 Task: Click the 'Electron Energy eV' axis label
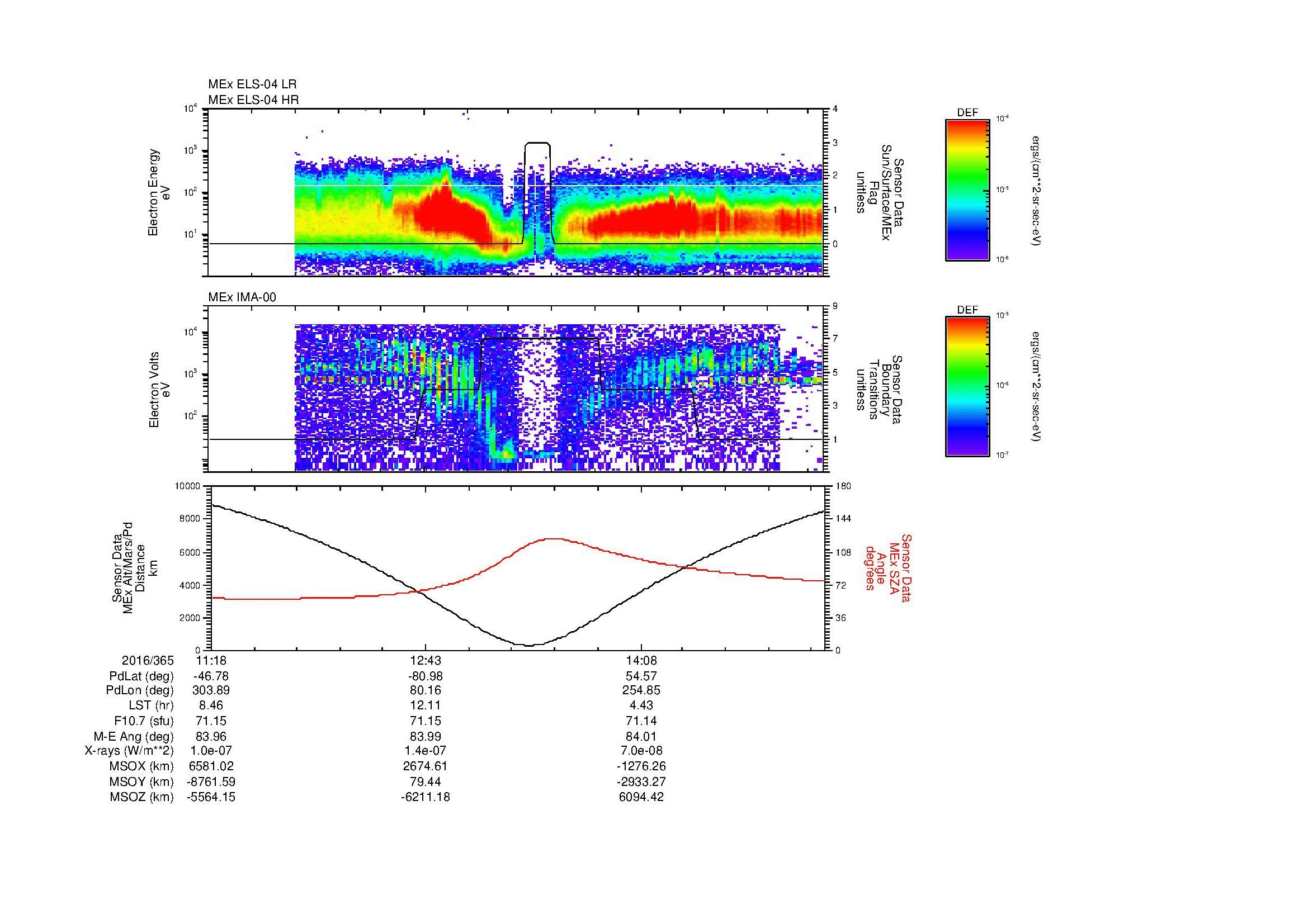[159, 192]
